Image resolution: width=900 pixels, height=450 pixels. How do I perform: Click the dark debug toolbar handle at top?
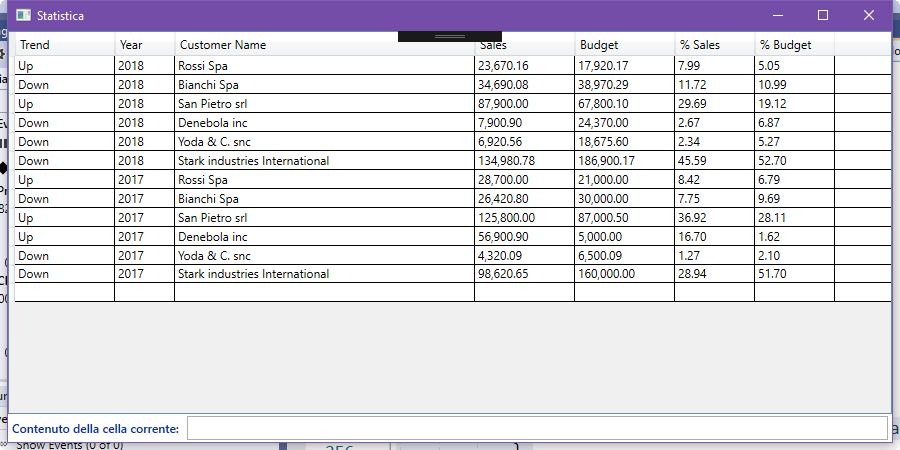tap(449, 36)
